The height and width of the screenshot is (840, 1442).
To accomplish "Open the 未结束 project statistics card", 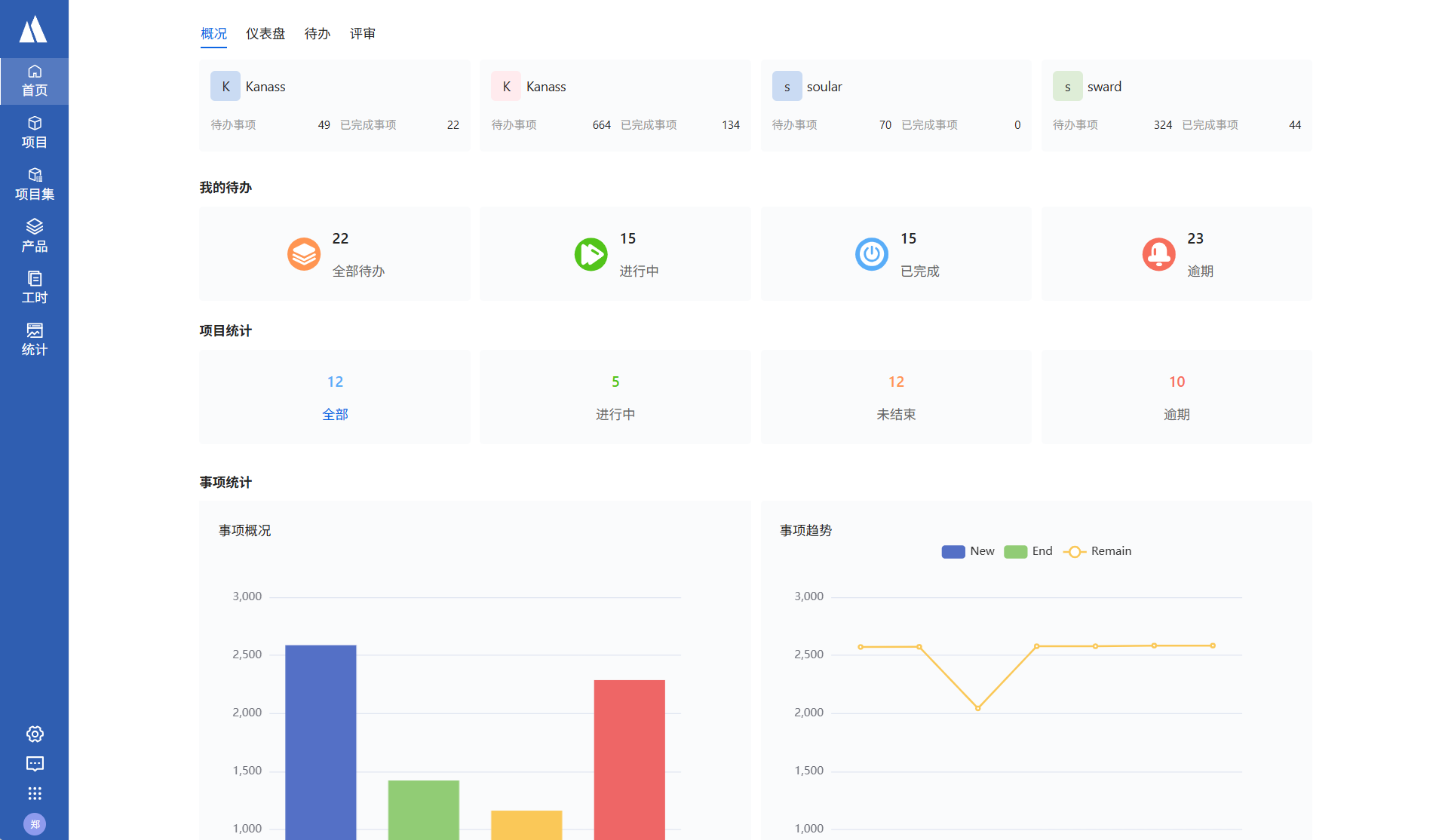I will (x=896, y=397).
